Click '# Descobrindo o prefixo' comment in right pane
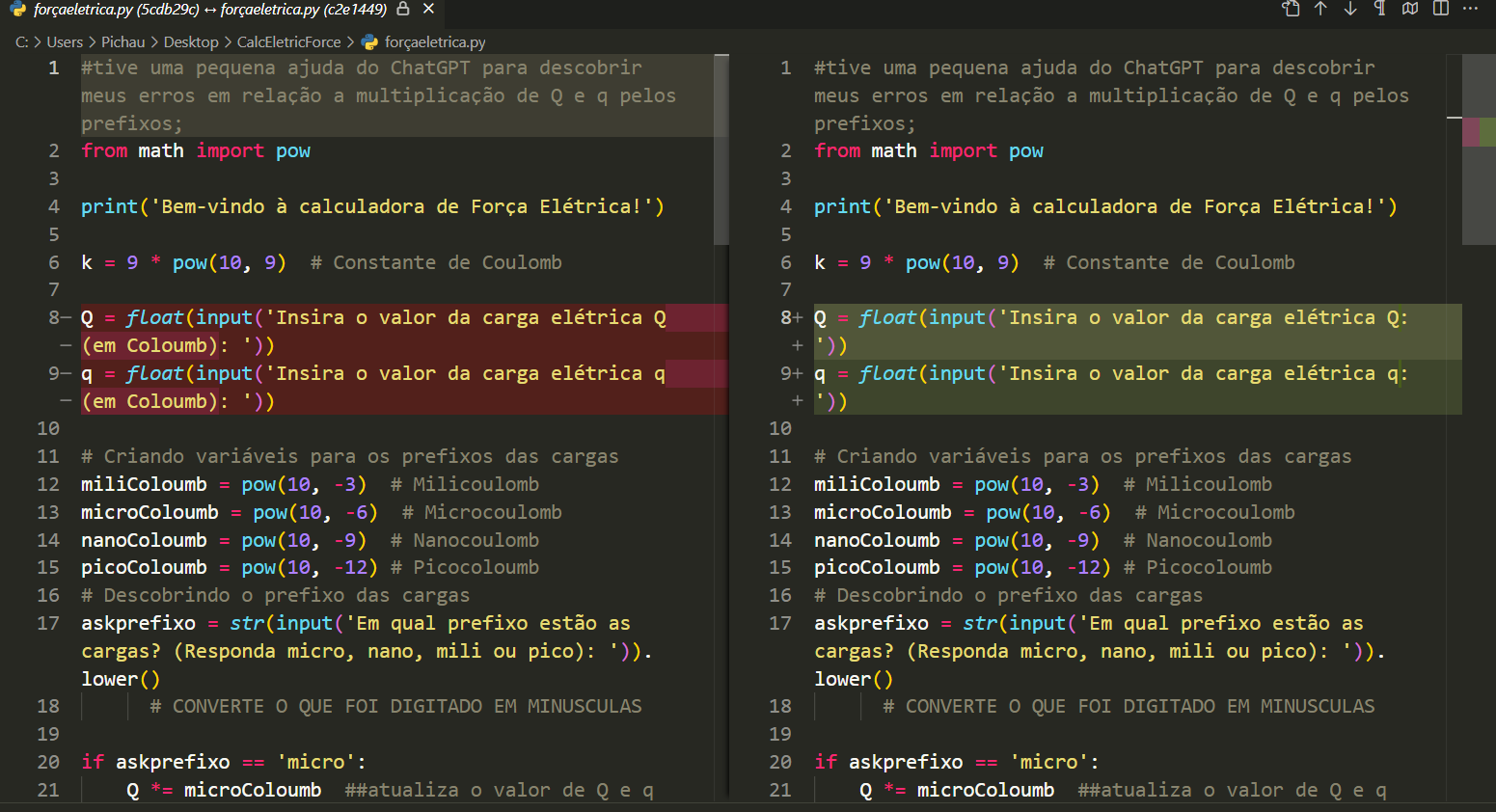Image resolution: width=1496 pixels, height=812 pixels. pos(1008,595)
